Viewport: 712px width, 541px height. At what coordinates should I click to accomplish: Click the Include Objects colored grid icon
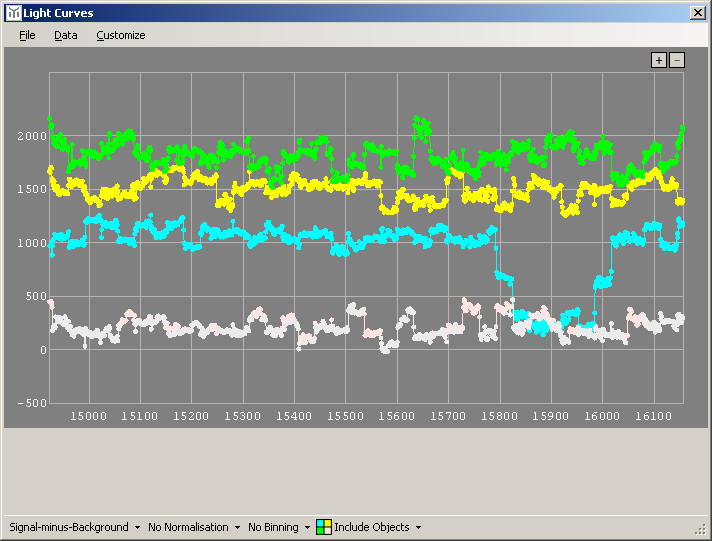(323, 527)
